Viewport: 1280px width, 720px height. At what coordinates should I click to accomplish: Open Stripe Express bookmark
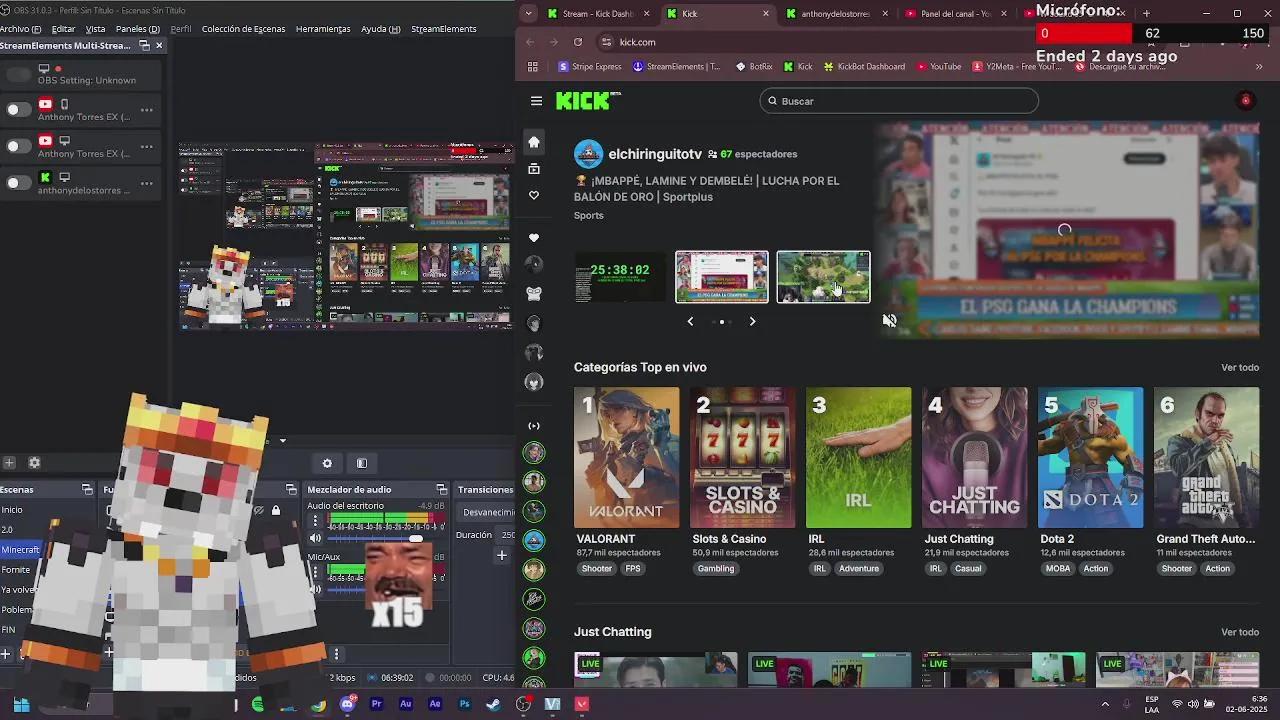(x=590, y=67)
